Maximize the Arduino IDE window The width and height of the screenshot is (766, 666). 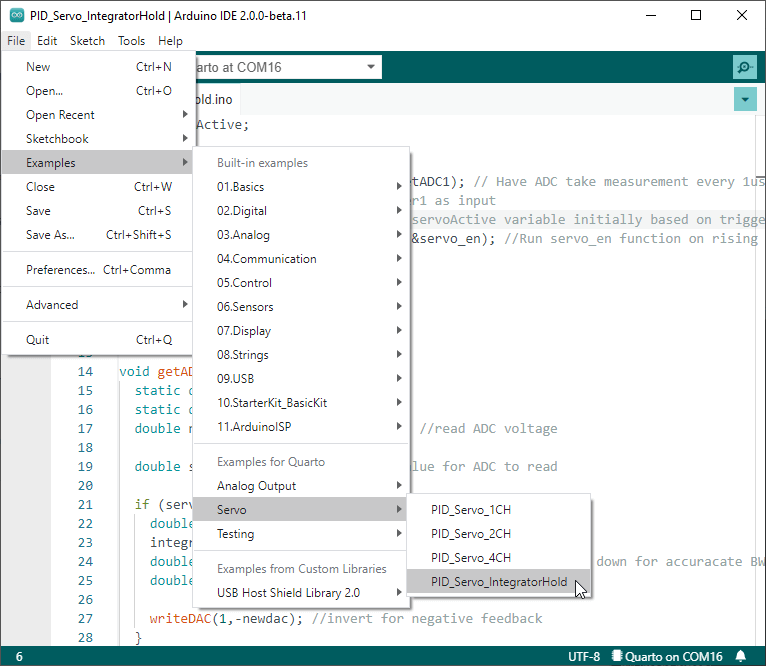point(696,15)
